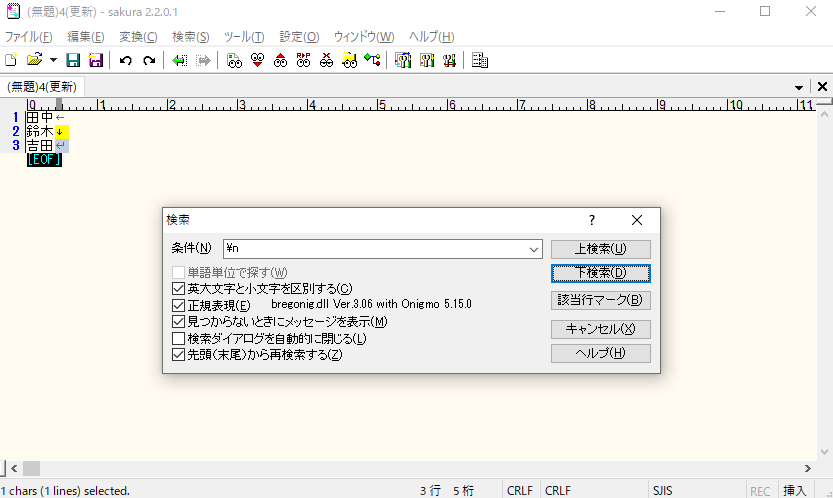Uncheck the 正規表現 checkbox

pos(179,305)
